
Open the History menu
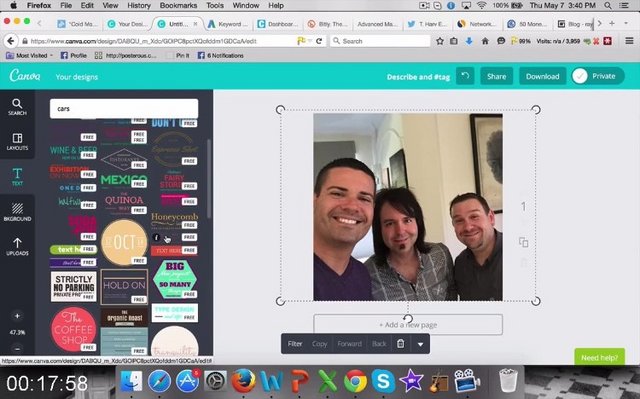[x=139, y=5]
